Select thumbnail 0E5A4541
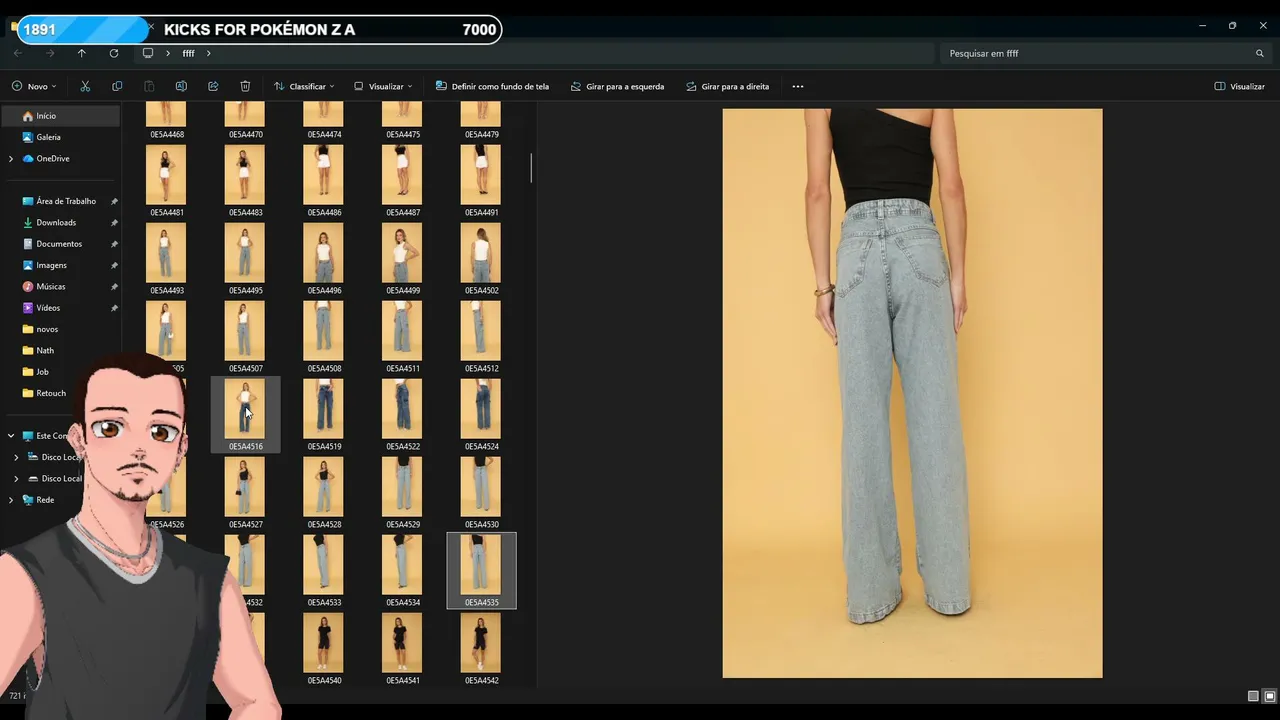1280x720 pixels. (x=402, y=642)
